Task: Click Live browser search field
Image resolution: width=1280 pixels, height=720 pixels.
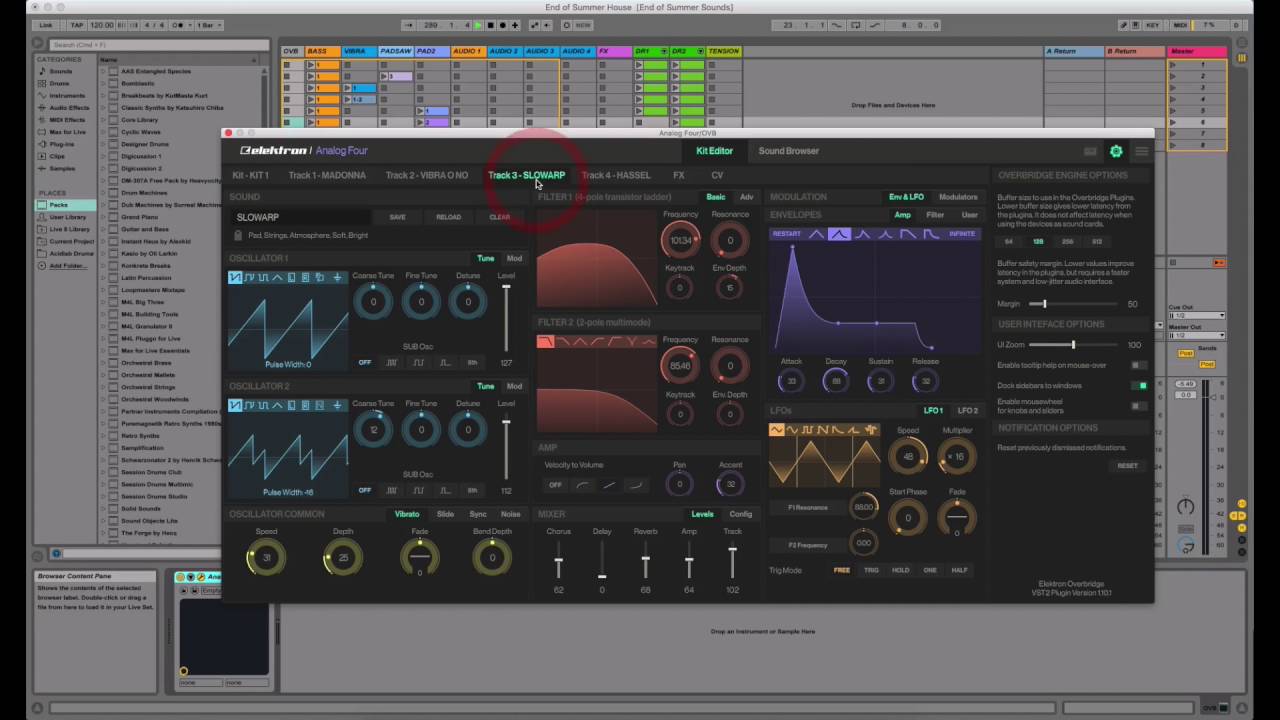Action: 158,45
